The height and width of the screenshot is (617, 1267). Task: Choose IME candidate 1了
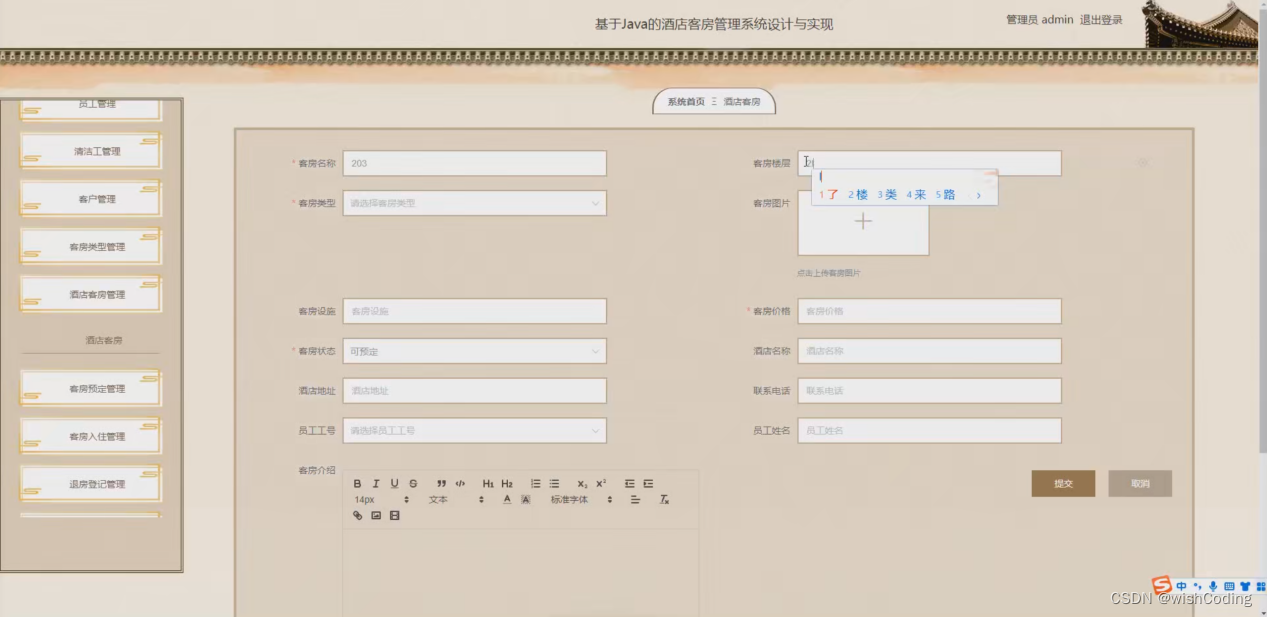click(x=829, y=195)
